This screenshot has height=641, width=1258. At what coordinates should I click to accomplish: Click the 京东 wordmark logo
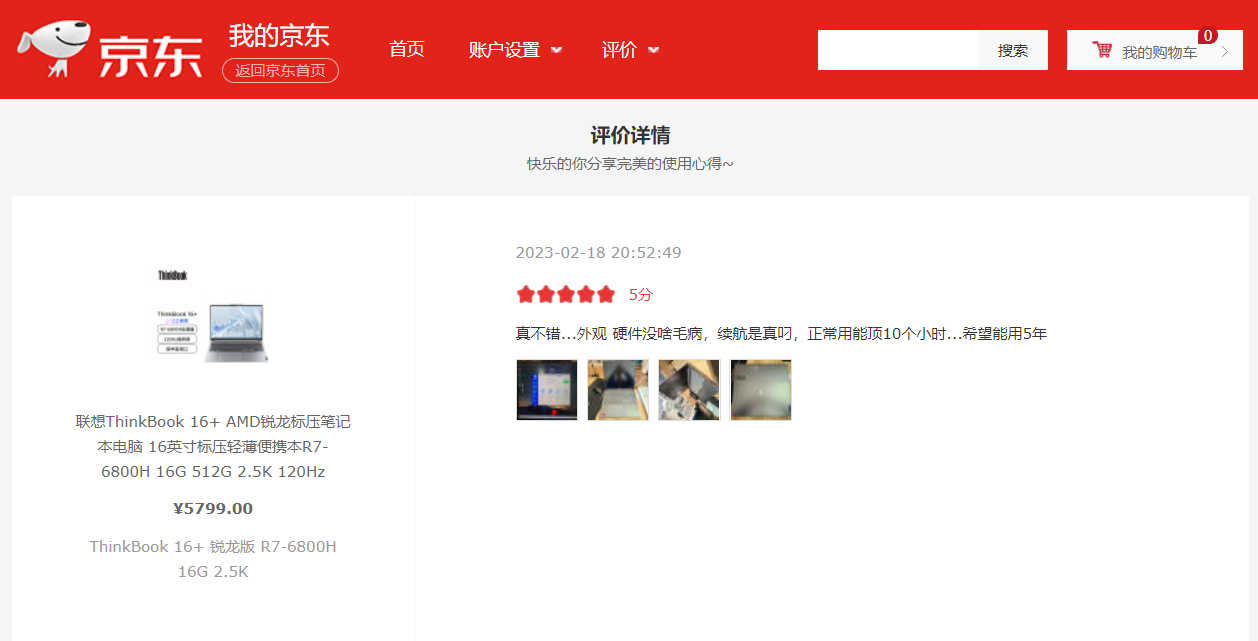(x=151, y=55)
